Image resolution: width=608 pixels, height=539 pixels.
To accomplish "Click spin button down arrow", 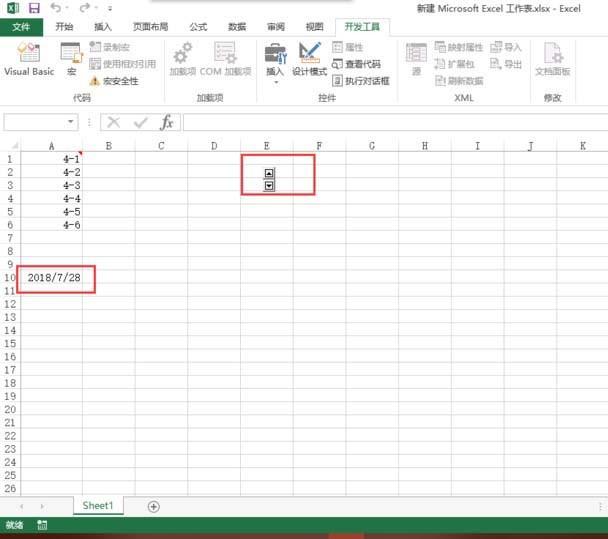I will [269, 186].
